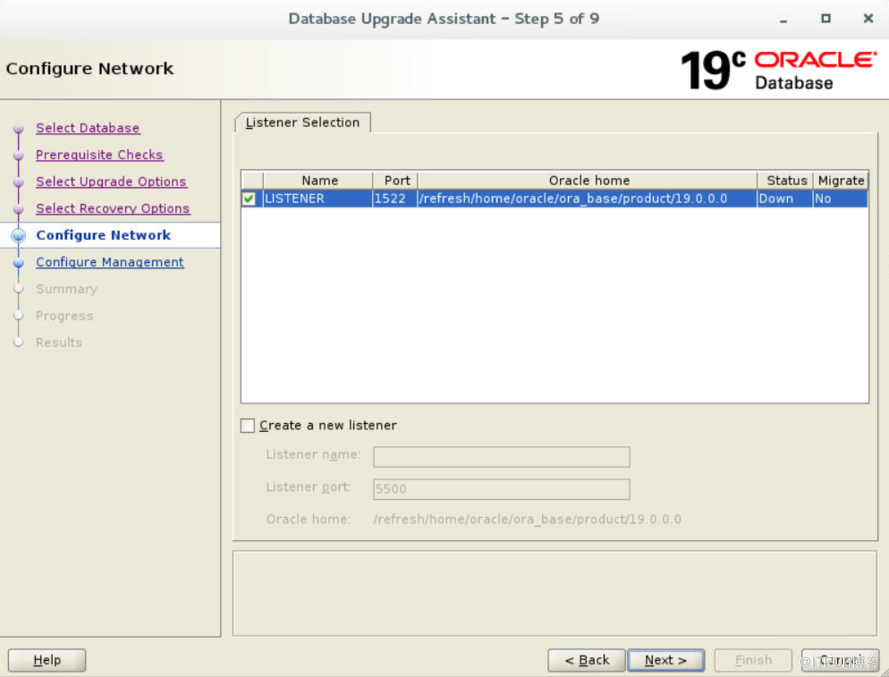Click the Select Database step bullet icon
This screenshot has width=889, height=677.
point(19,129)
